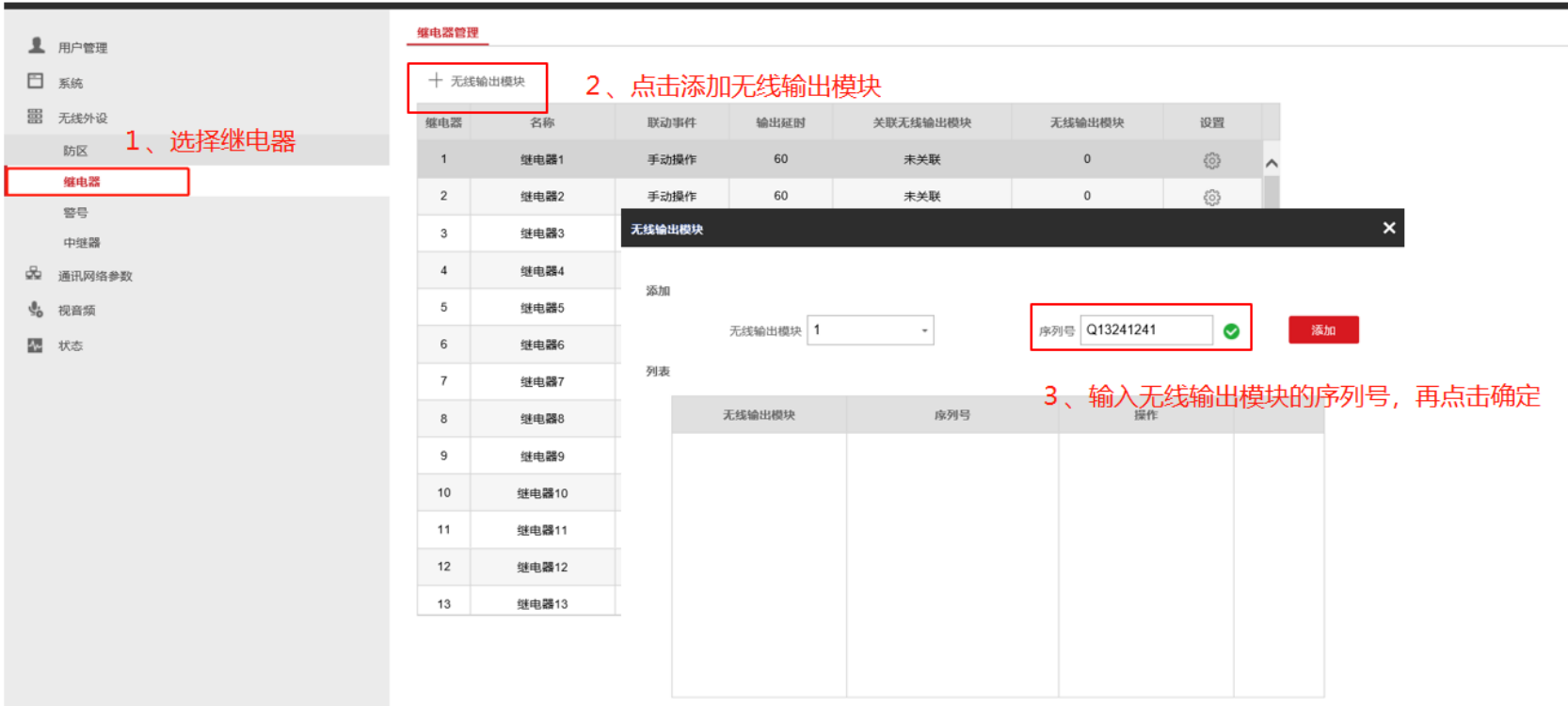Click the 联动事件 column header
Viewport: 1568px width, 706px height.
coord(672,122)
